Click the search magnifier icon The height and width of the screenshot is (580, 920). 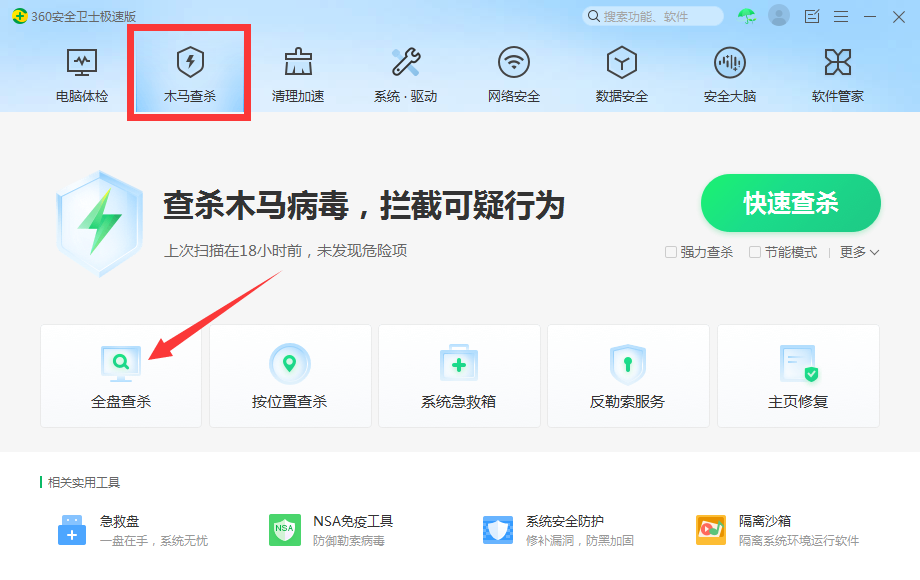(593, 16)
